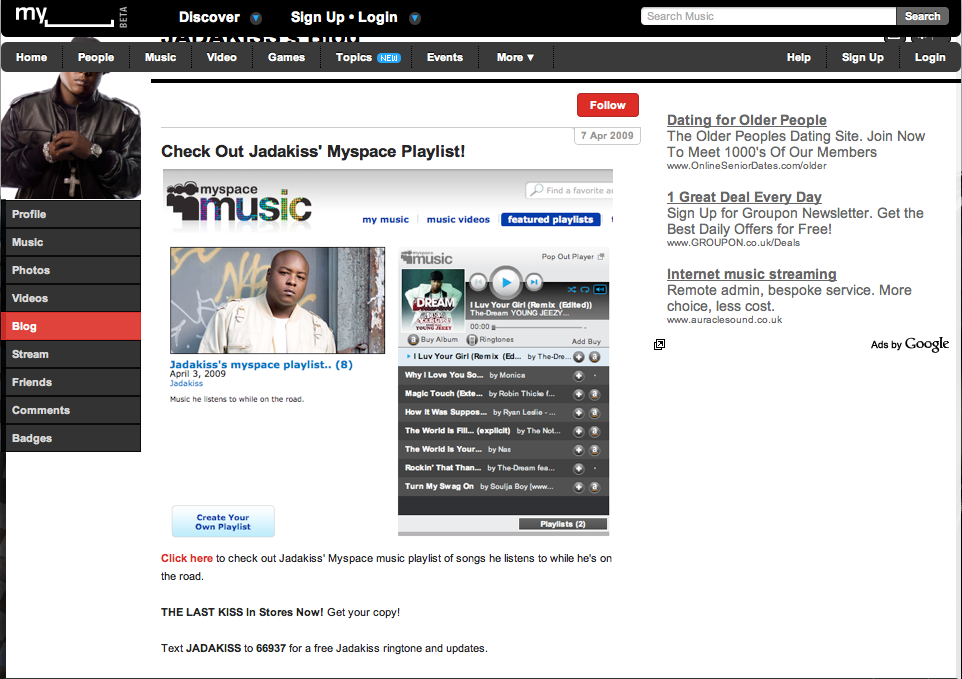Select the Friends sidebar tab
This screenshot has width=962, height=679.
point(73,383)
